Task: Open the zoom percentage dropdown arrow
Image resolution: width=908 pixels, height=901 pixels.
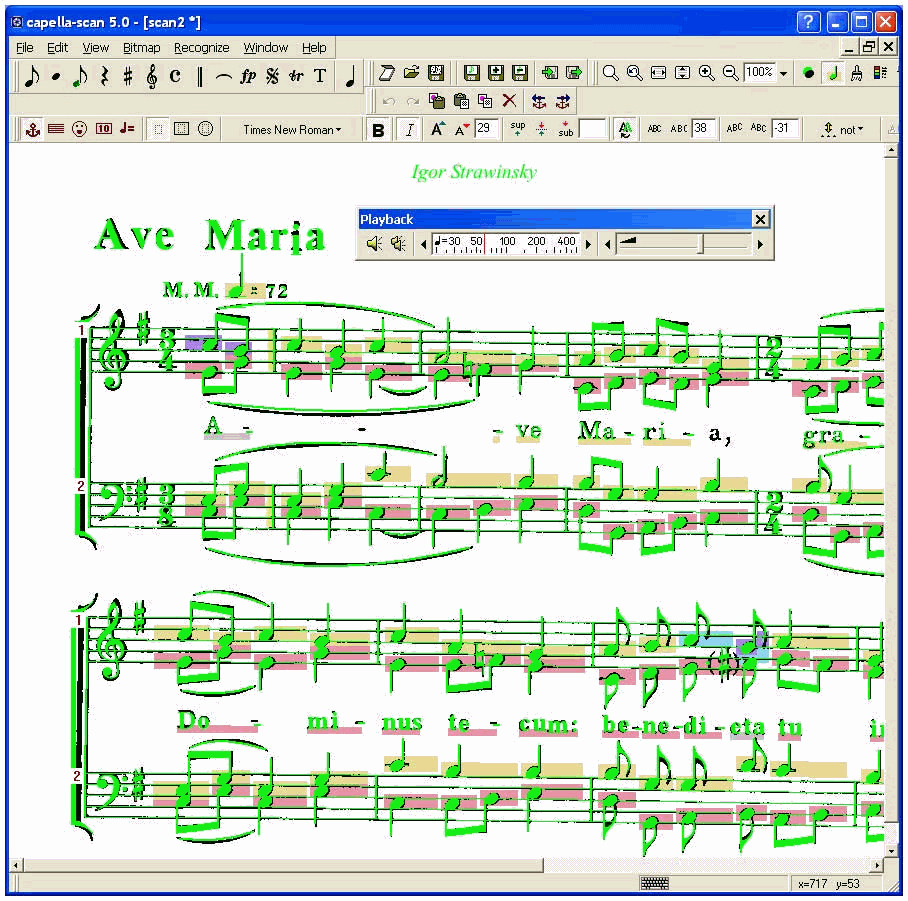Action: pyautogui.click(x=783, y=74)
